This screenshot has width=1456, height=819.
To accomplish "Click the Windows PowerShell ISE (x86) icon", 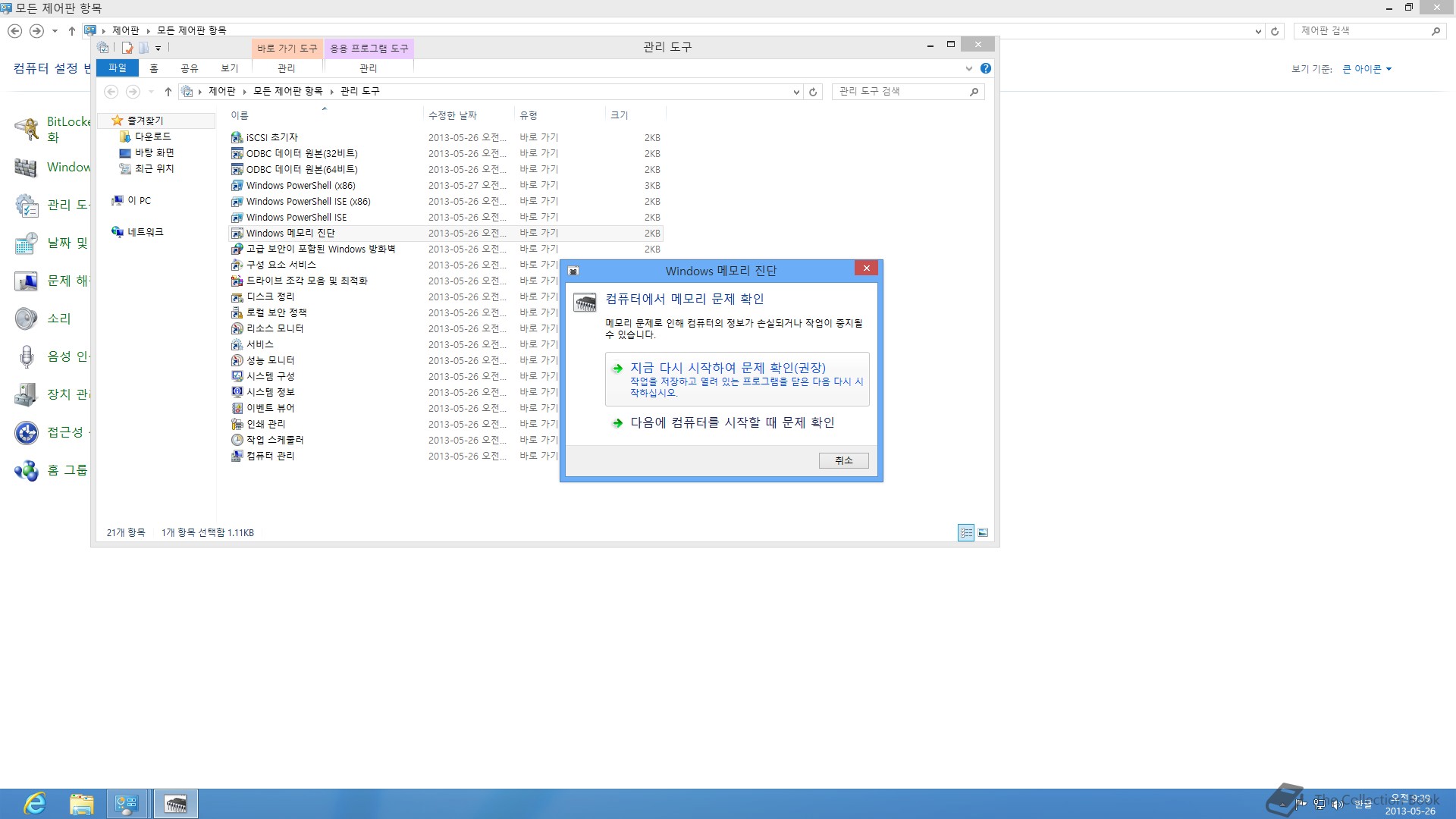I will tap(237, 201).
